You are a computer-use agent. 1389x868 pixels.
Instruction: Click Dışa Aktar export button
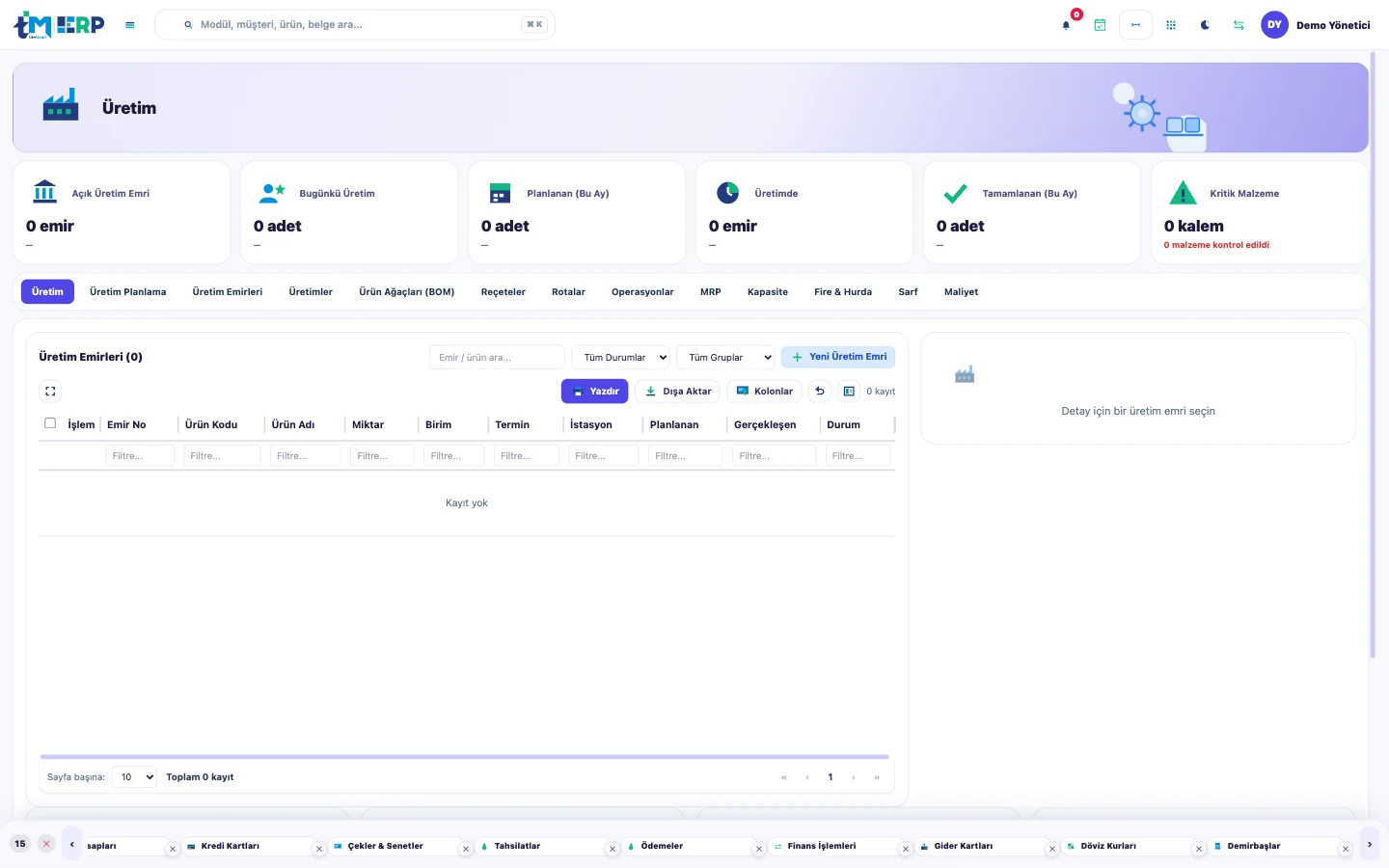point(678,392)
